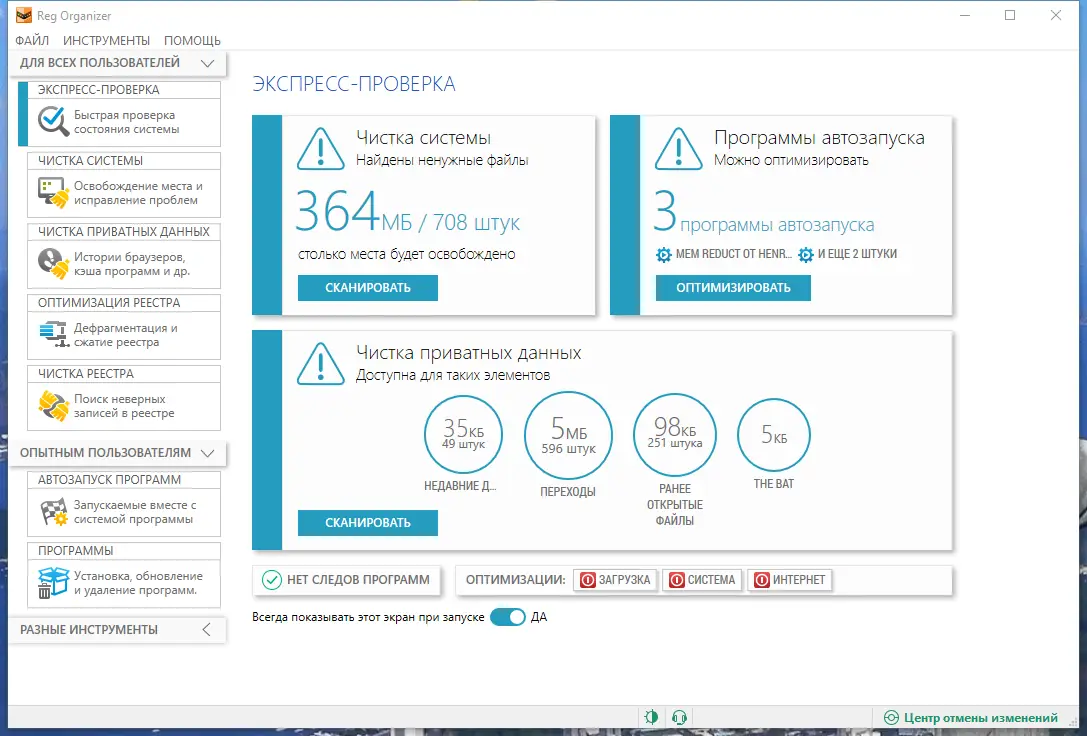This screenshot has width=1087, height=736.
Task: Click Запускаемые вместе с системой программы text
Action: (135, 512)
